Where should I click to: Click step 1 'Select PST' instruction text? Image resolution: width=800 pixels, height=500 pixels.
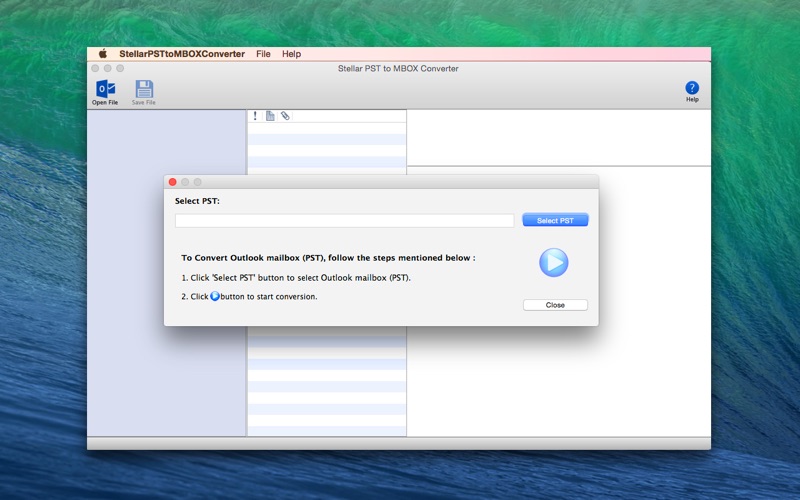pyautogui.click(x=296, y=278)
